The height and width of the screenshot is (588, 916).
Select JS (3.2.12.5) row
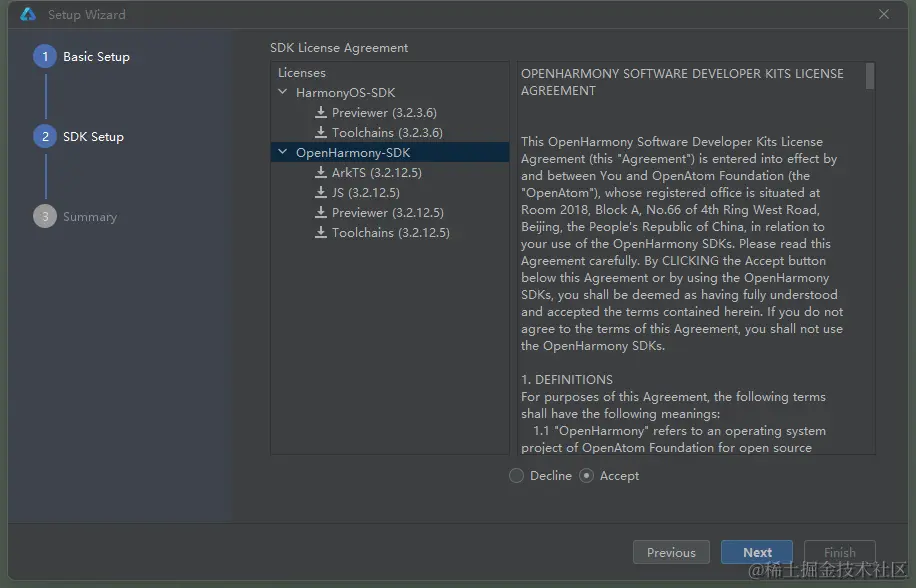pos(390,192)
